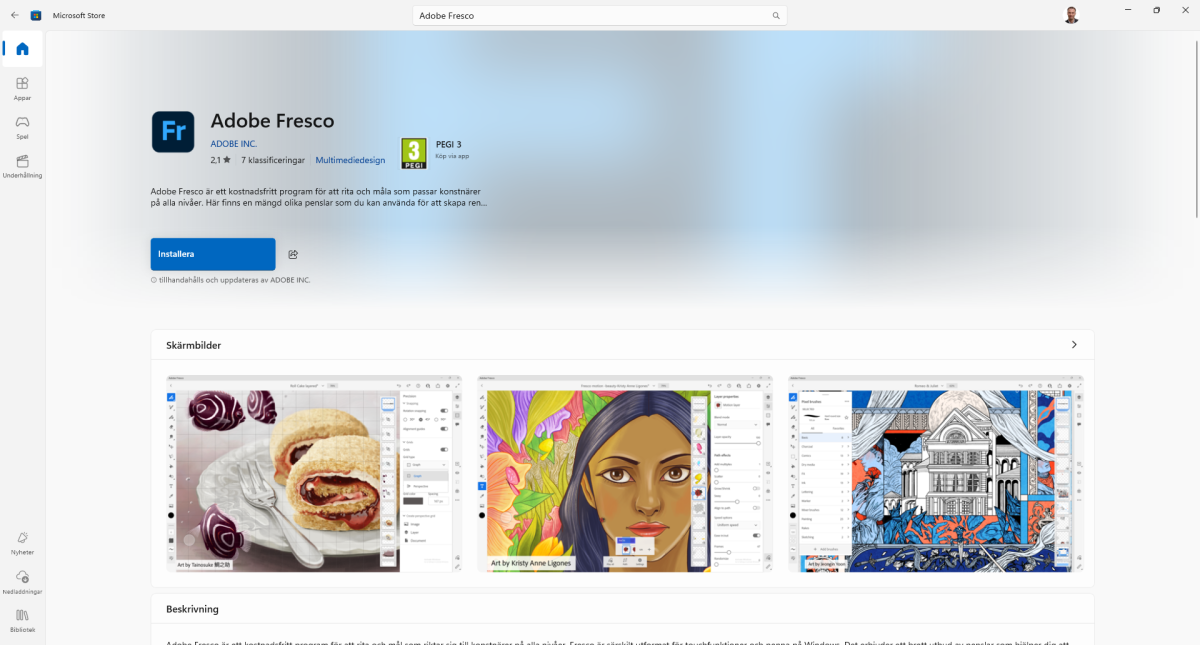The image size is (1200, 645).
Task: Open the user profile avatar
Action: [x=1071, y=15]
